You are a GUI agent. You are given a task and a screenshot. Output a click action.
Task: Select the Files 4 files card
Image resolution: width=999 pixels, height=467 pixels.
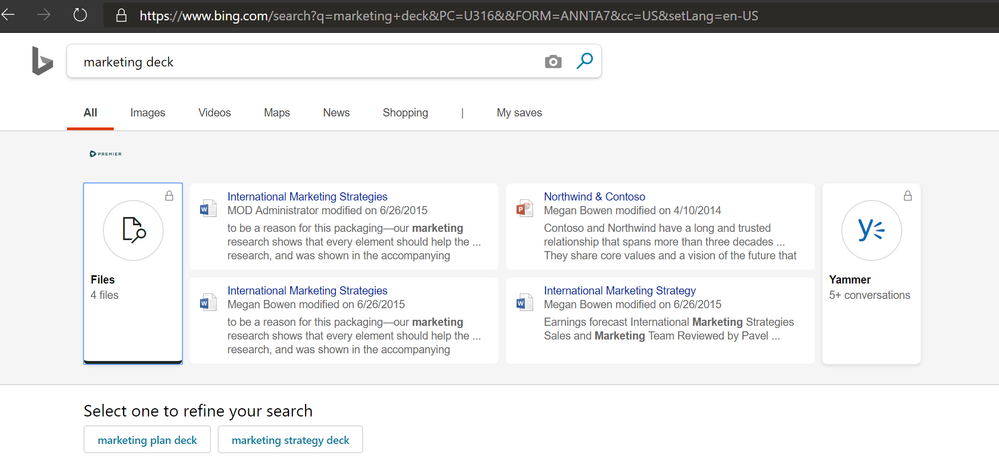tap(133, 273)
